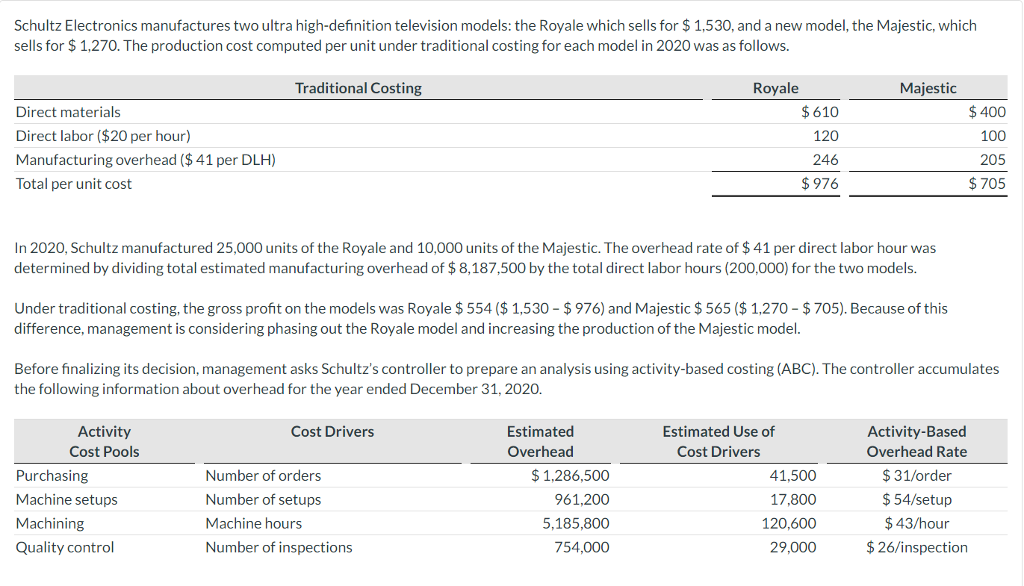The height and width of the screenshot is (586, 1024).
Task: Click the Activity-Based Overhead Rate header
Action: point(917,440)
